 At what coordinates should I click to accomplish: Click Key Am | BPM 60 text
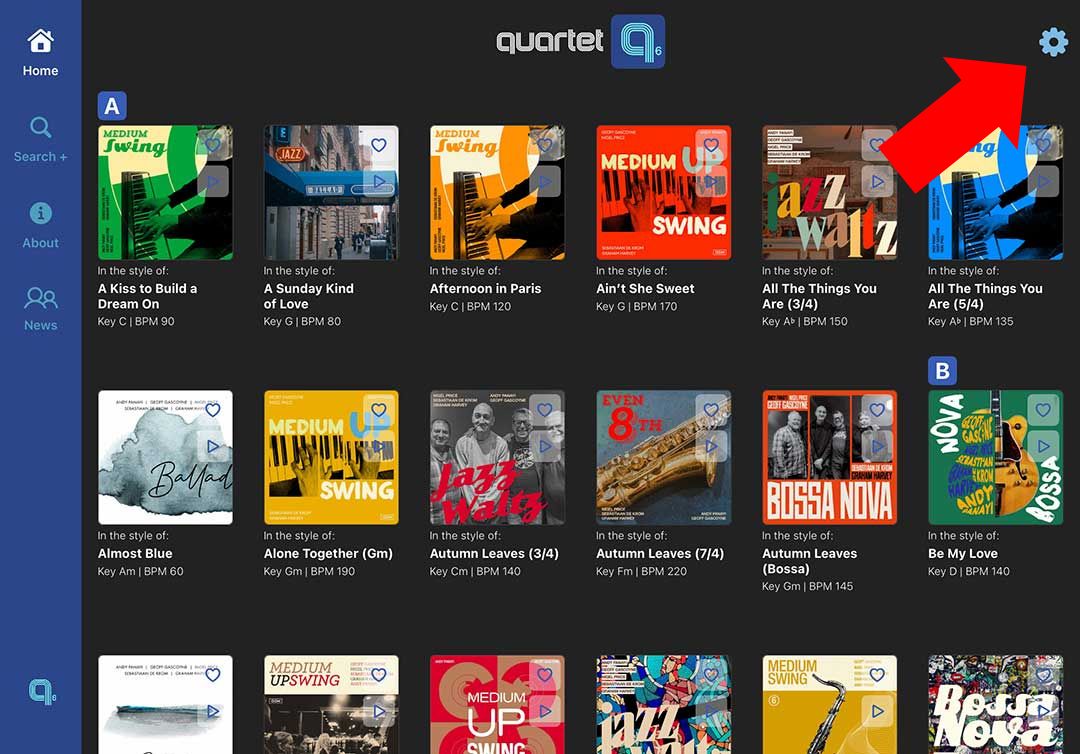(x=141, y=571)
